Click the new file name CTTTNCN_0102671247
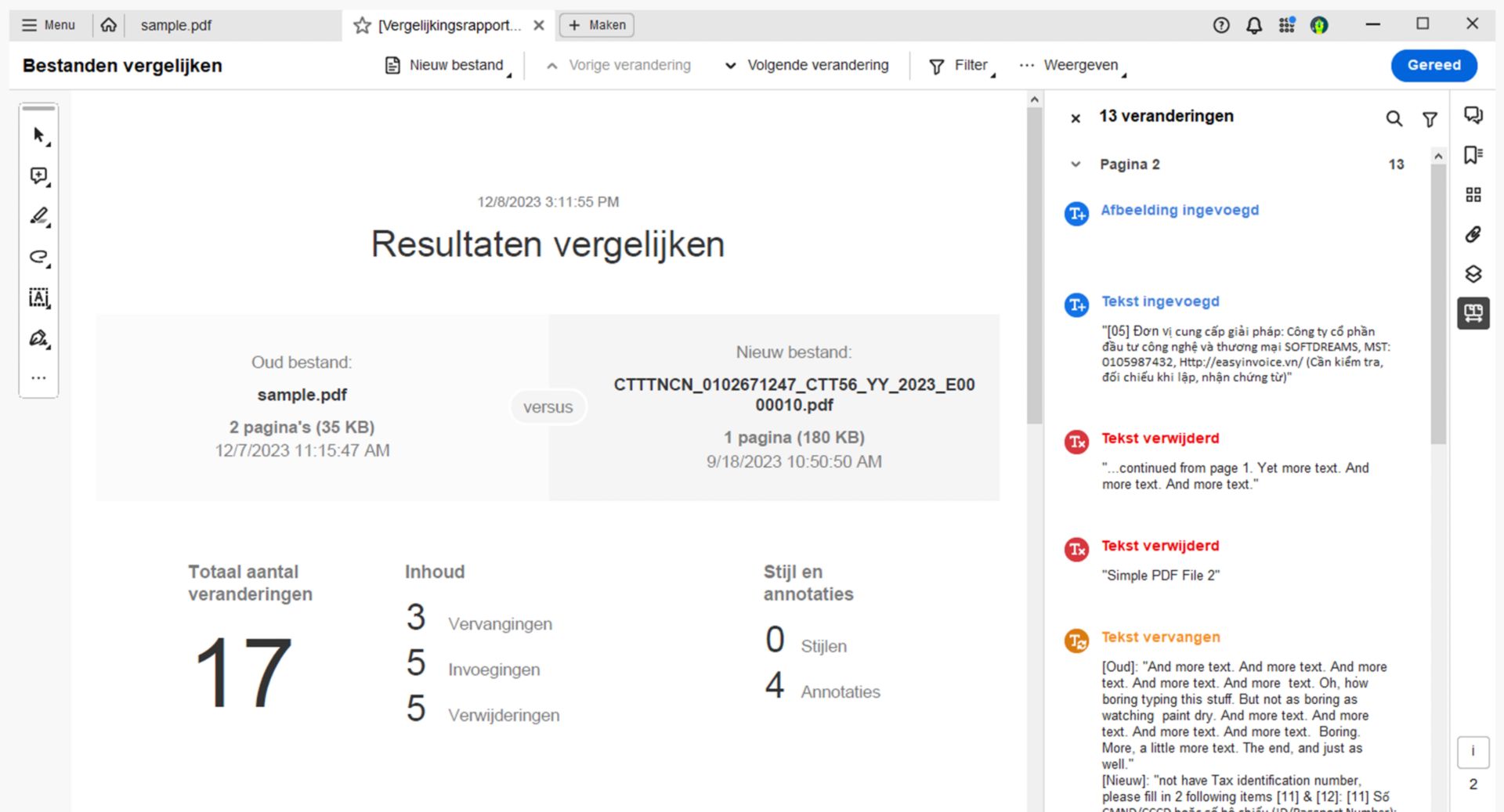Image resolution: width=1504 pixels, height=812 pixels. (x=794, y=395)
